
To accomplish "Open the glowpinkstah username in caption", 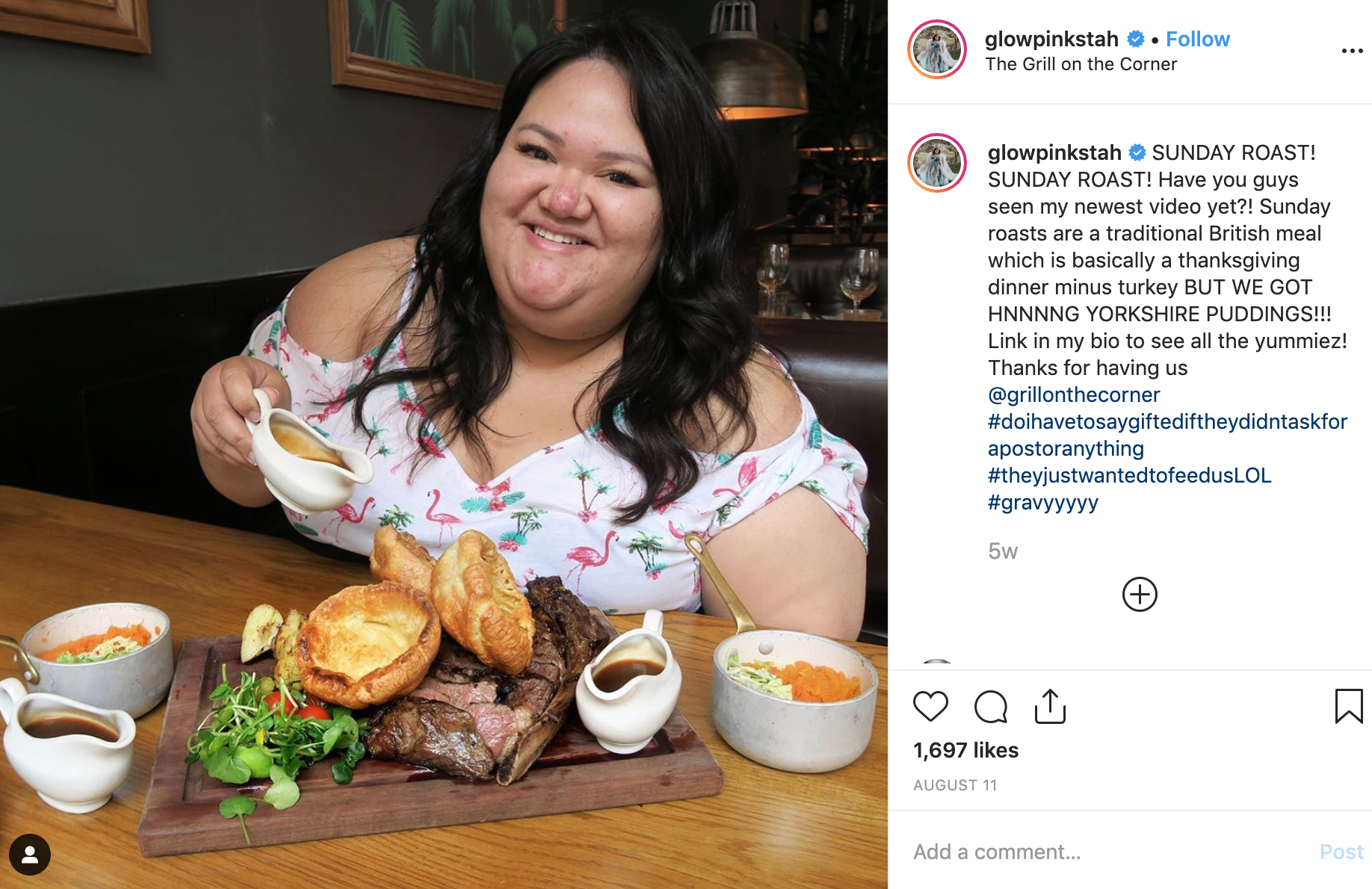I will coord(1054,152).
